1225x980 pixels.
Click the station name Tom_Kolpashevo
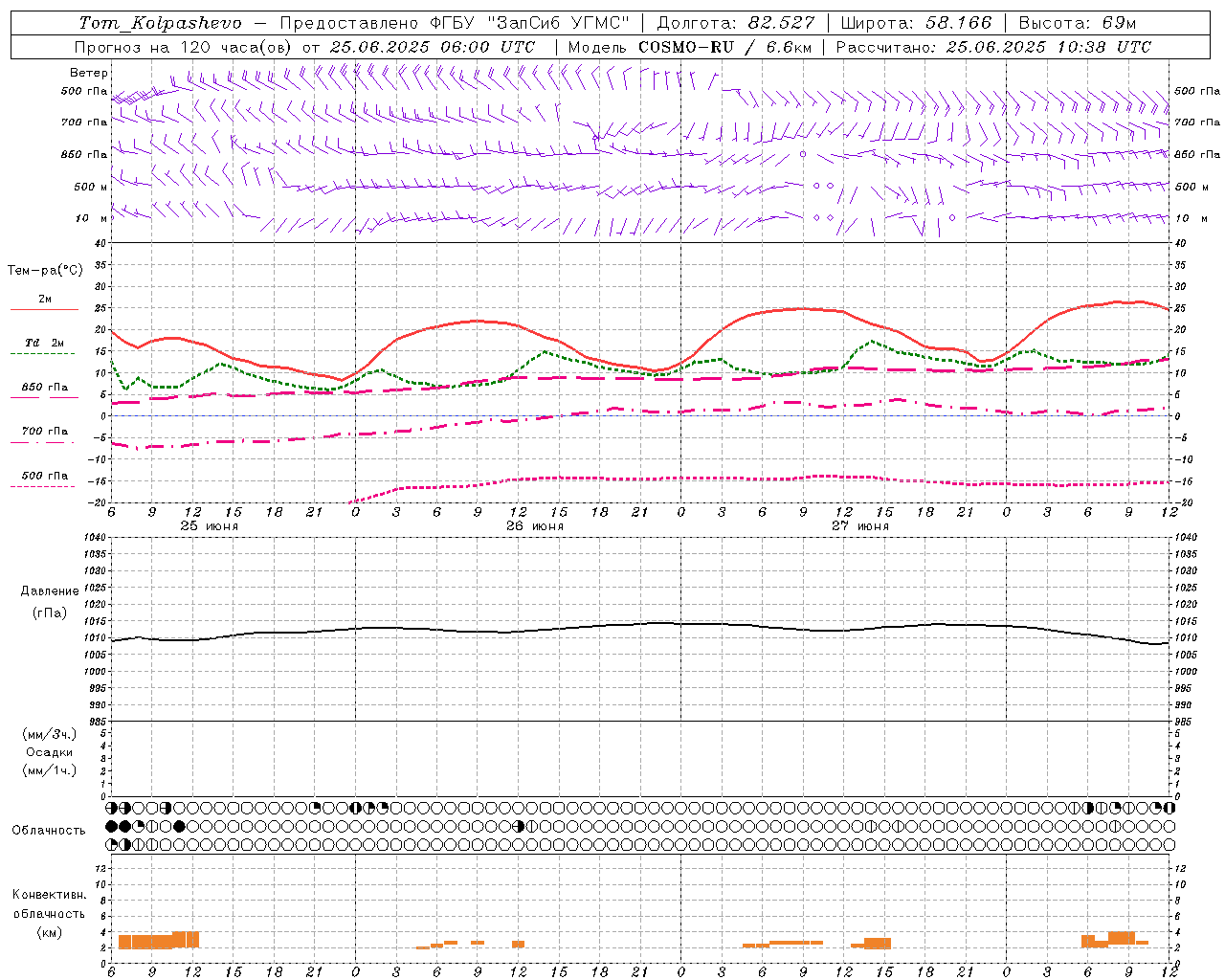pyautogui.click(x=160, y=23)
